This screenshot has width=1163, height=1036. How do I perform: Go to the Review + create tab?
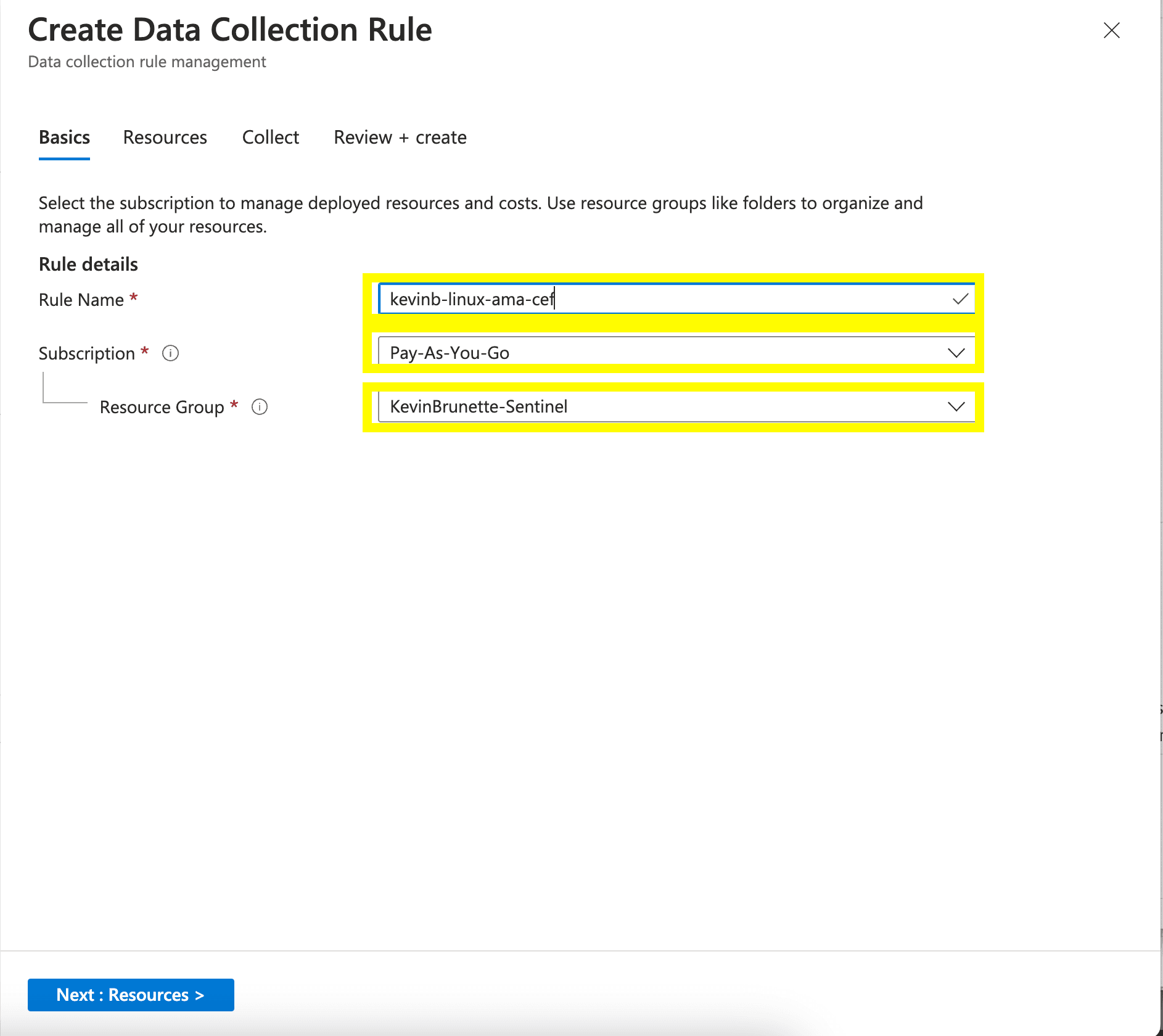(x=400, y=138)
